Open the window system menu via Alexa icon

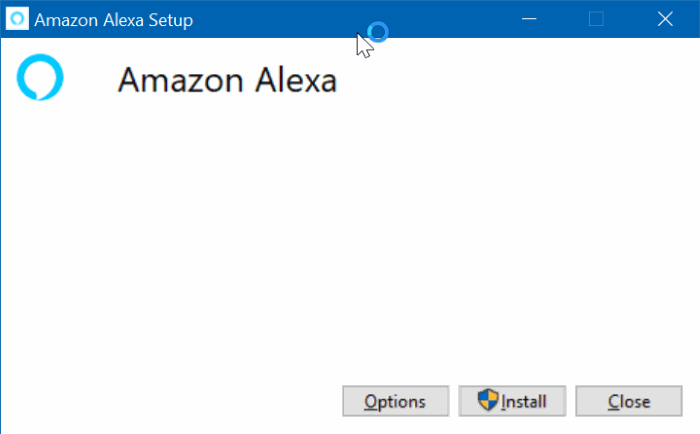18,19
